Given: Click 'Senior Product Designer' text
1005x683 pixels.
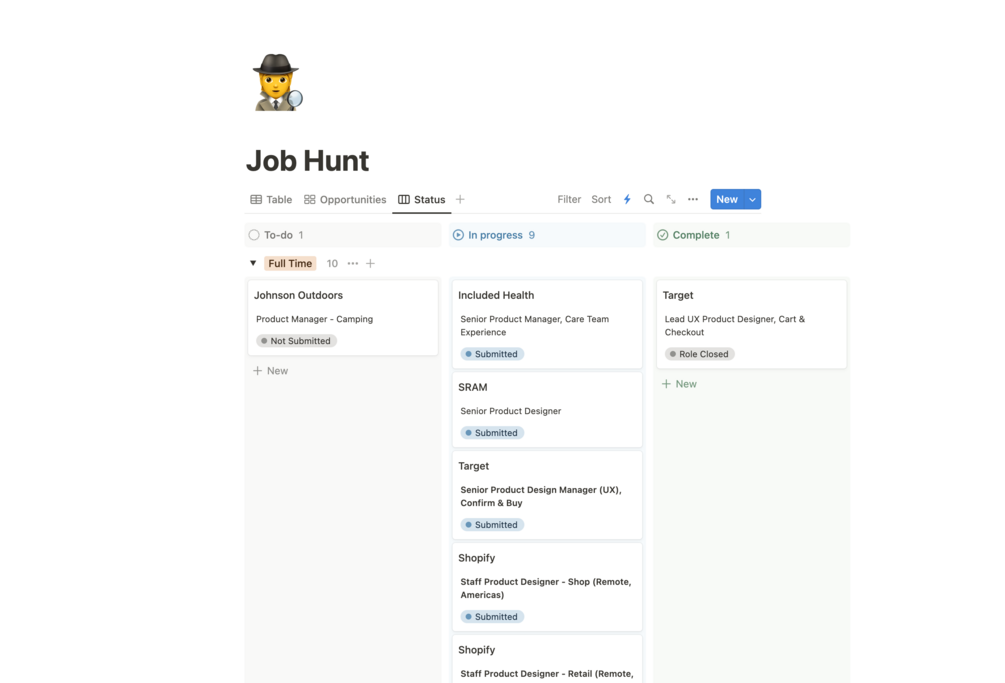Looking at the screenshot, I should point(510,411).
